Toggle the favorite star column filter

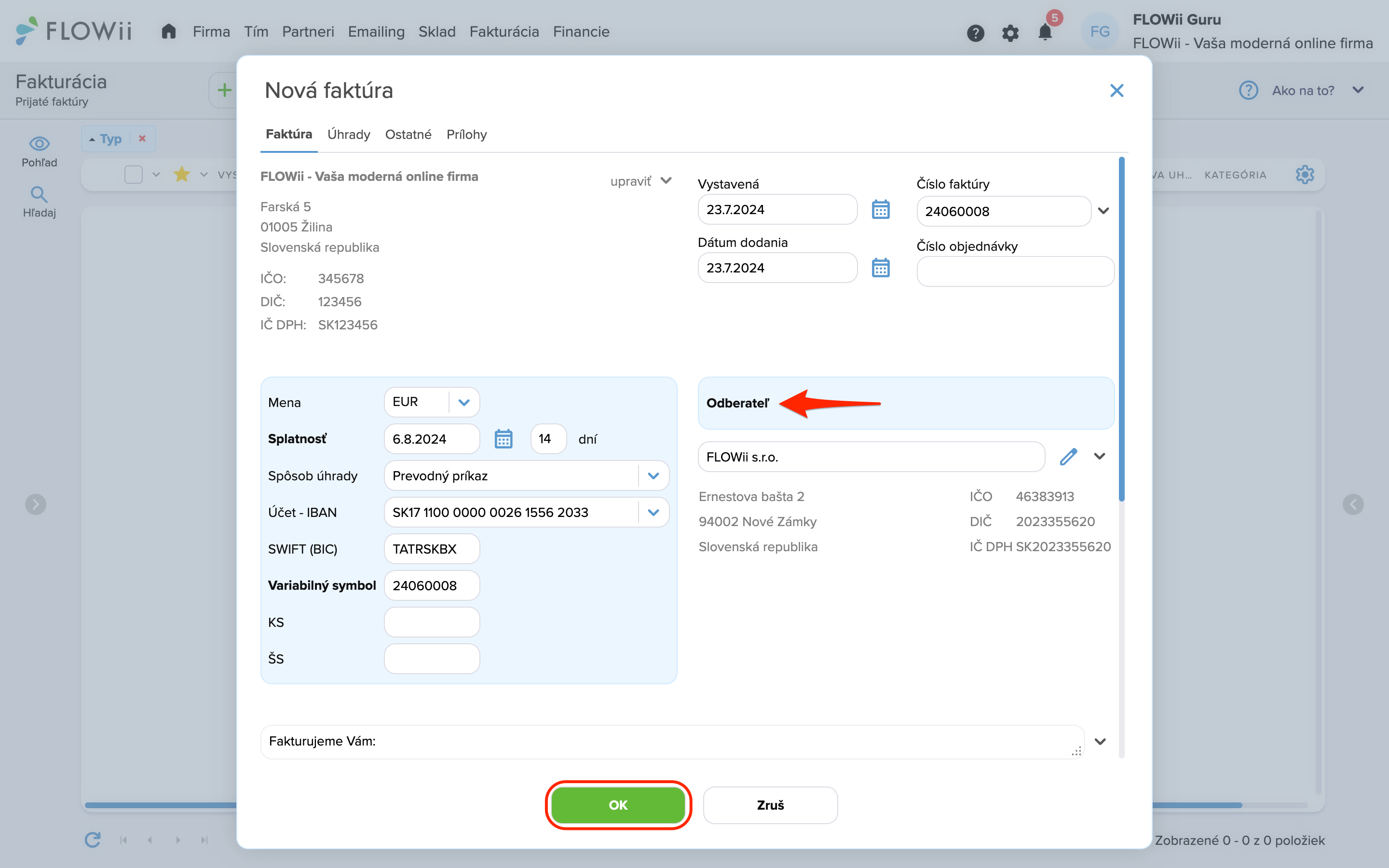182,174
